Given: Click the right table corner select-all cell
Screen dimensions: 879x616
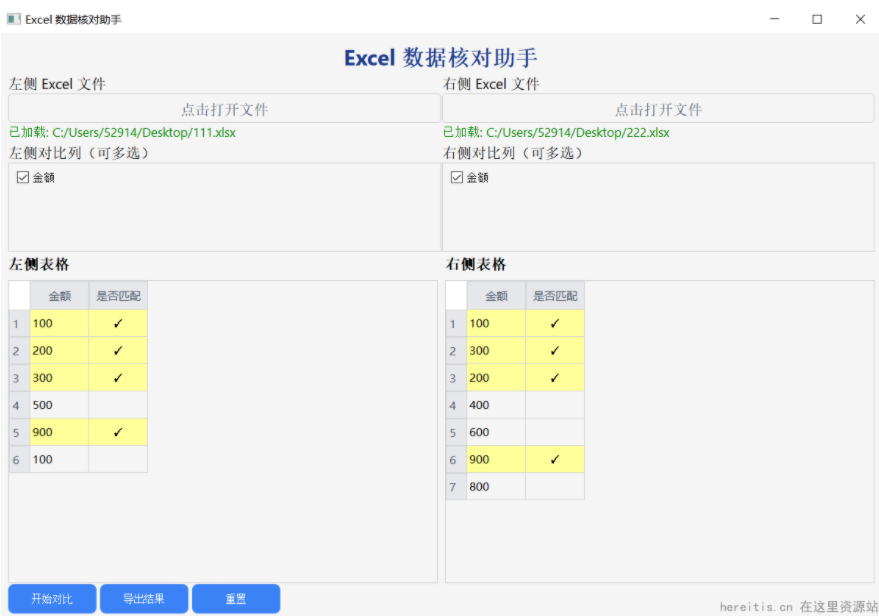Looking at the screenshot, I should (456, 296).
